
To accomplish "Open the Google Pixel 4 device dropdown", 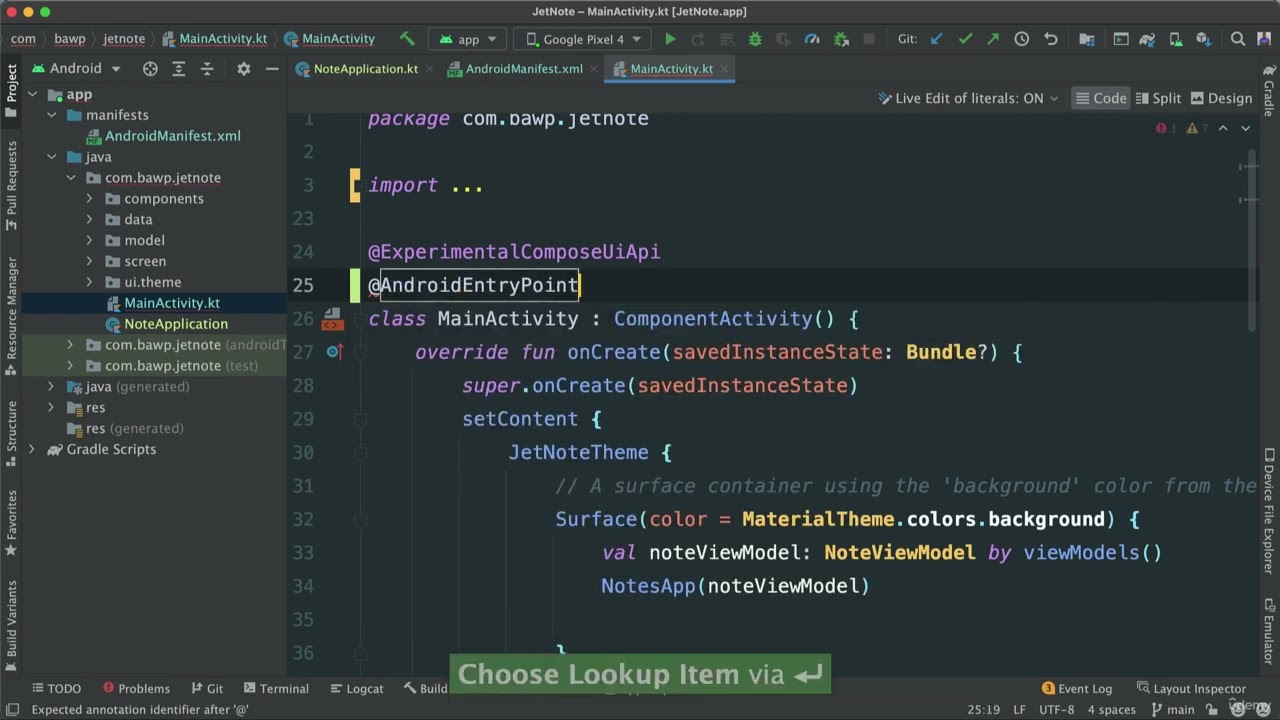I will (584, 39).
